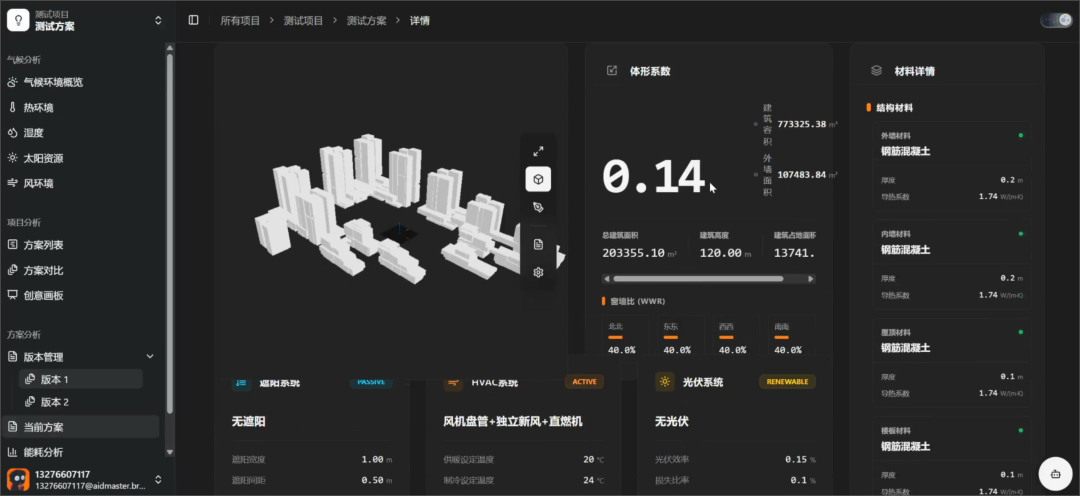The width and height of the screenshot is (1080, 496).
Task: Click the 结构材料 section heading
Action: click(895, 108)
